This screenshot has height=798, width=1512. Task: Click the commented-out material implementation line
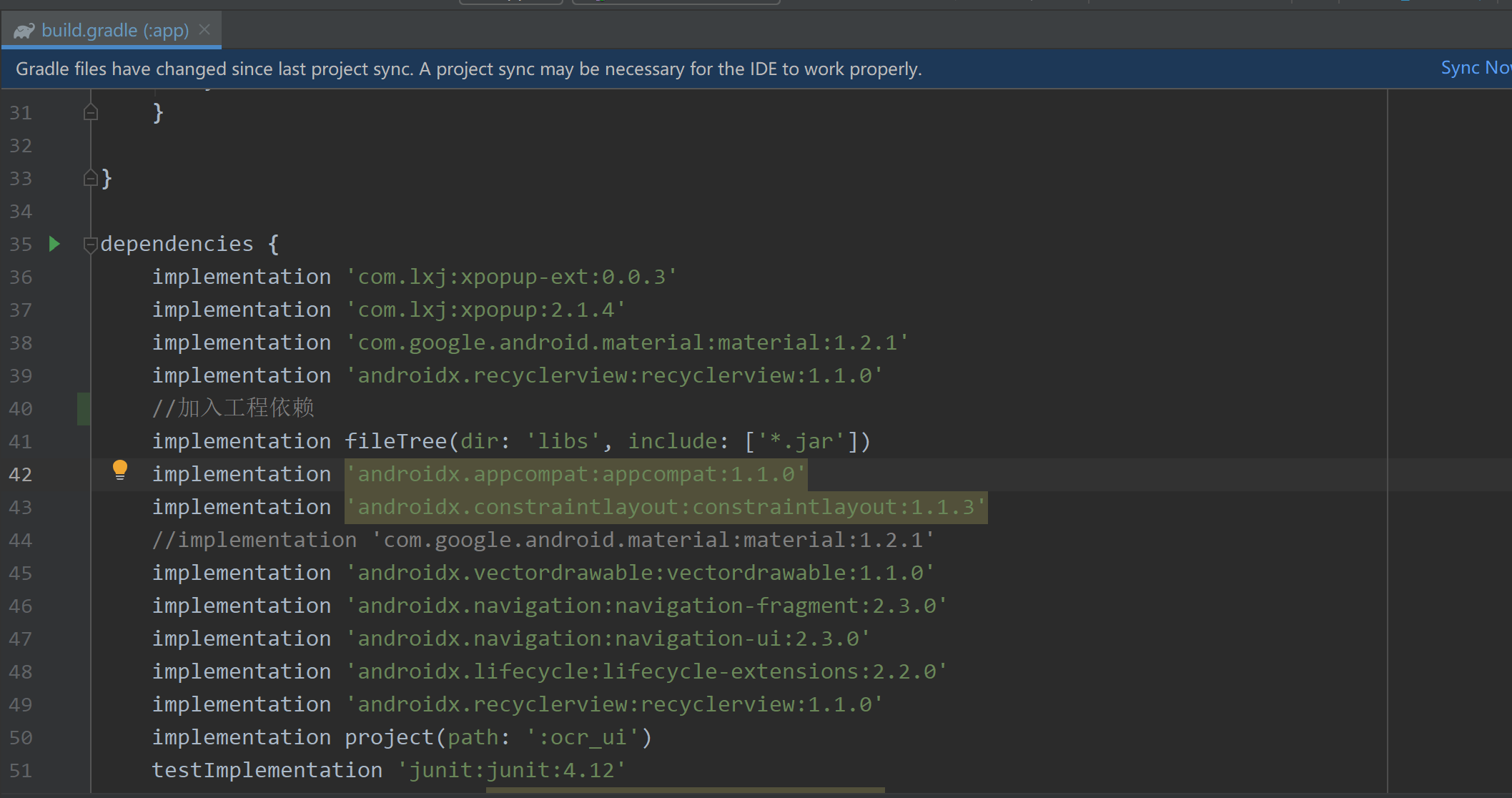[543, 540]
